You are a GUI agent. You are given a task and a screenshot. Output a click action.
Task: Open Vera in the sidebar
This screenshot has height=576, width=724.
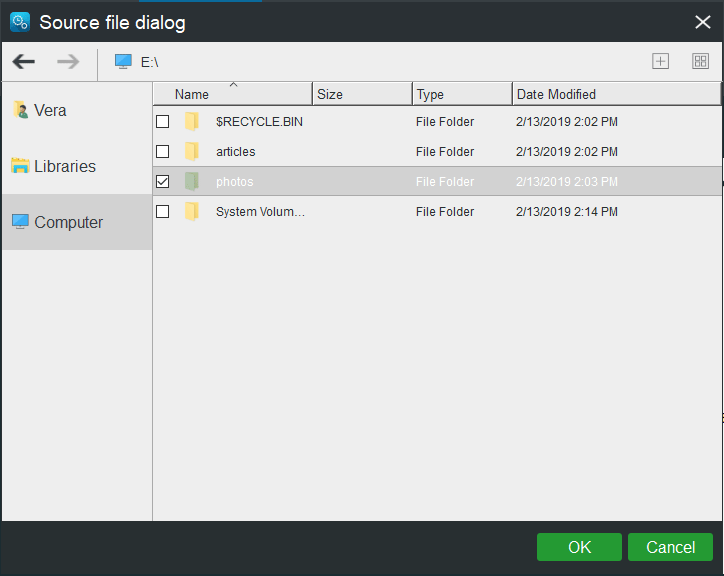(x=77, y=110)
